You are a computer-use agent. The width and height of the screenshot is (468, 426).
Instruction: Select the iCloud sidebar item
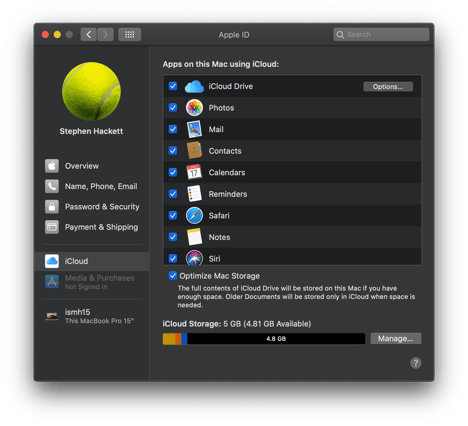pyautogui.click(x=92, y=261)
